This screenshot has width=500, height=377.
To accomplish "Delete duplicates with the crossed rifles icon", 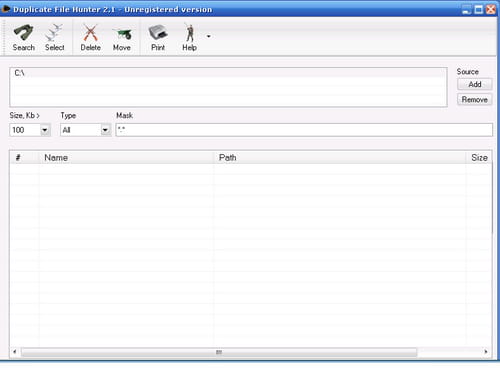I will pyautogui.click(x=90, y=38).
